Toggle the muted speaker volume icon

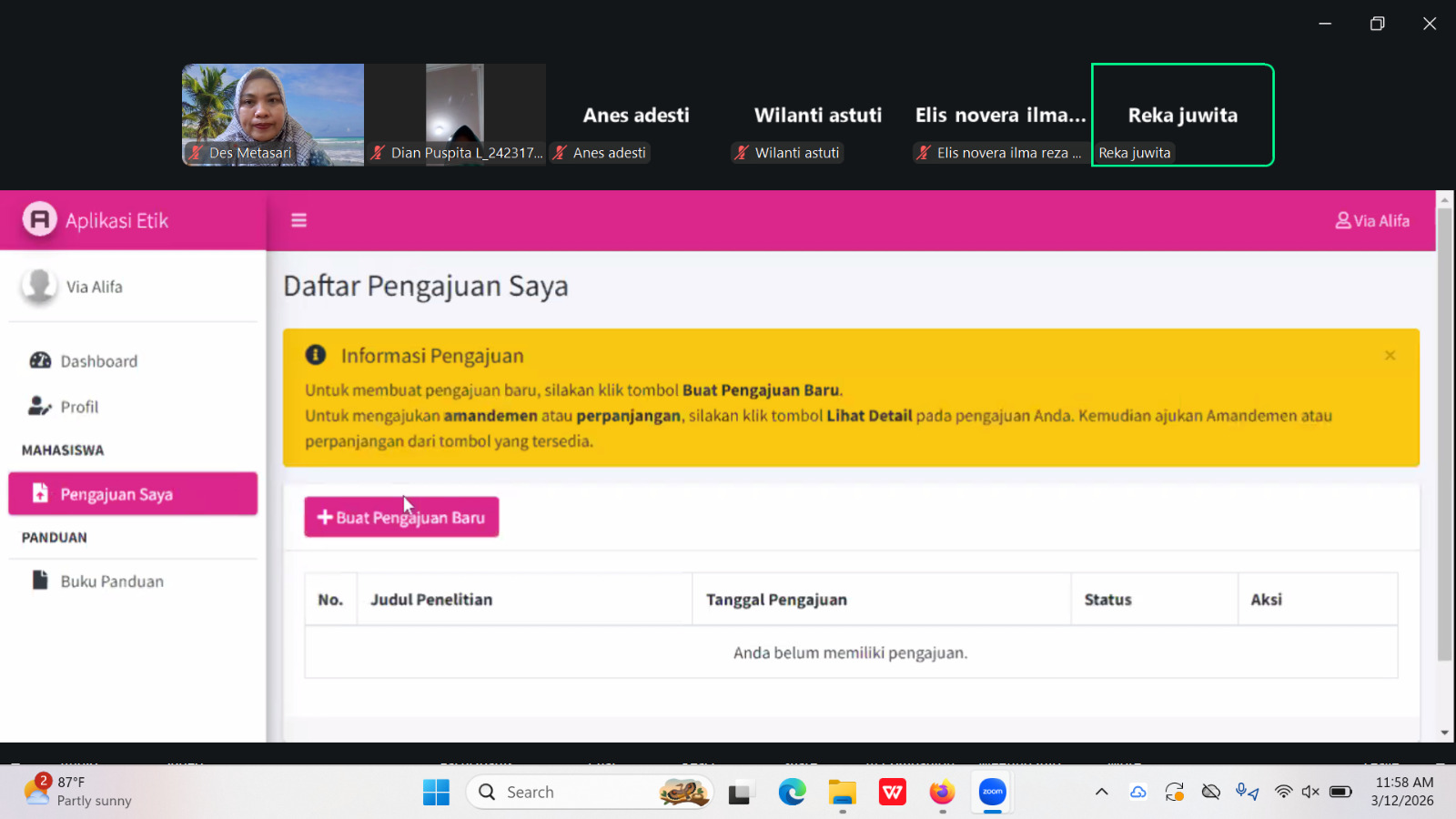point(1310,792)
